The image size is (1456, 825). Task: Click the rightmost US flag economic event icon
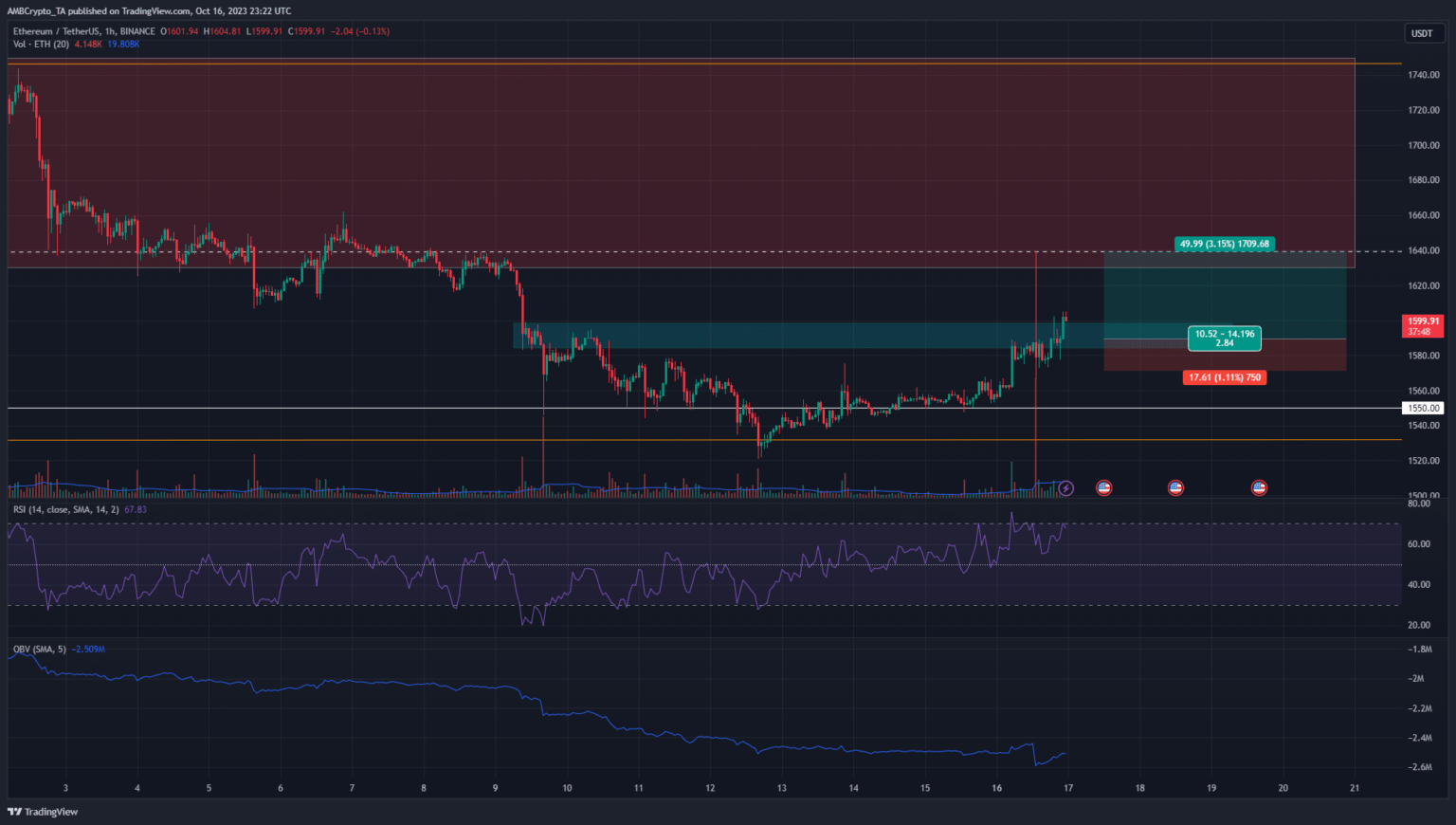(1259, 487)
